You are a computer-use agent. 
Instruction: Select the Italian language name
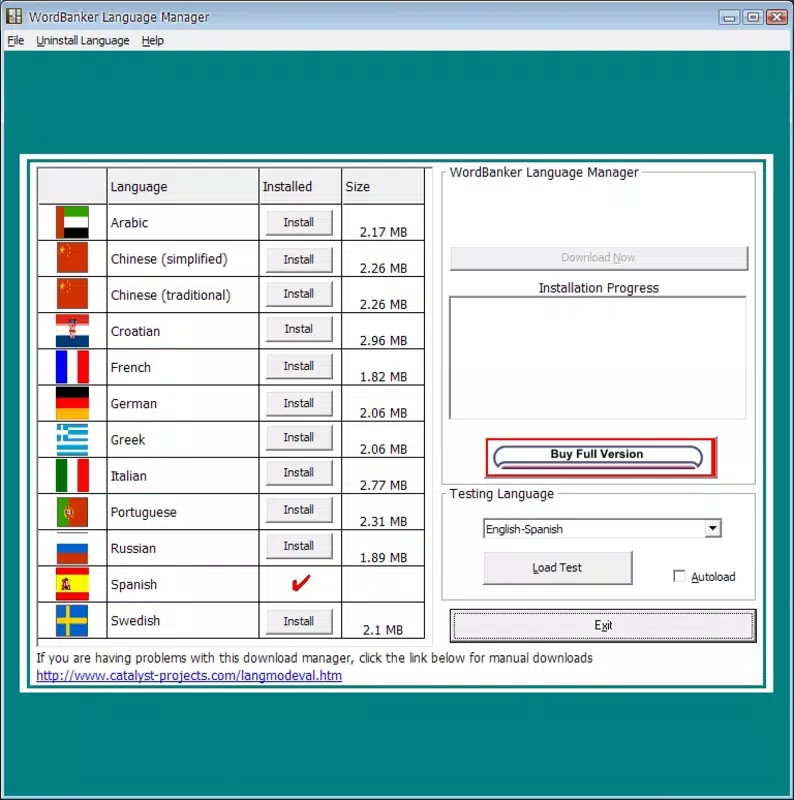tap(129, 476)
